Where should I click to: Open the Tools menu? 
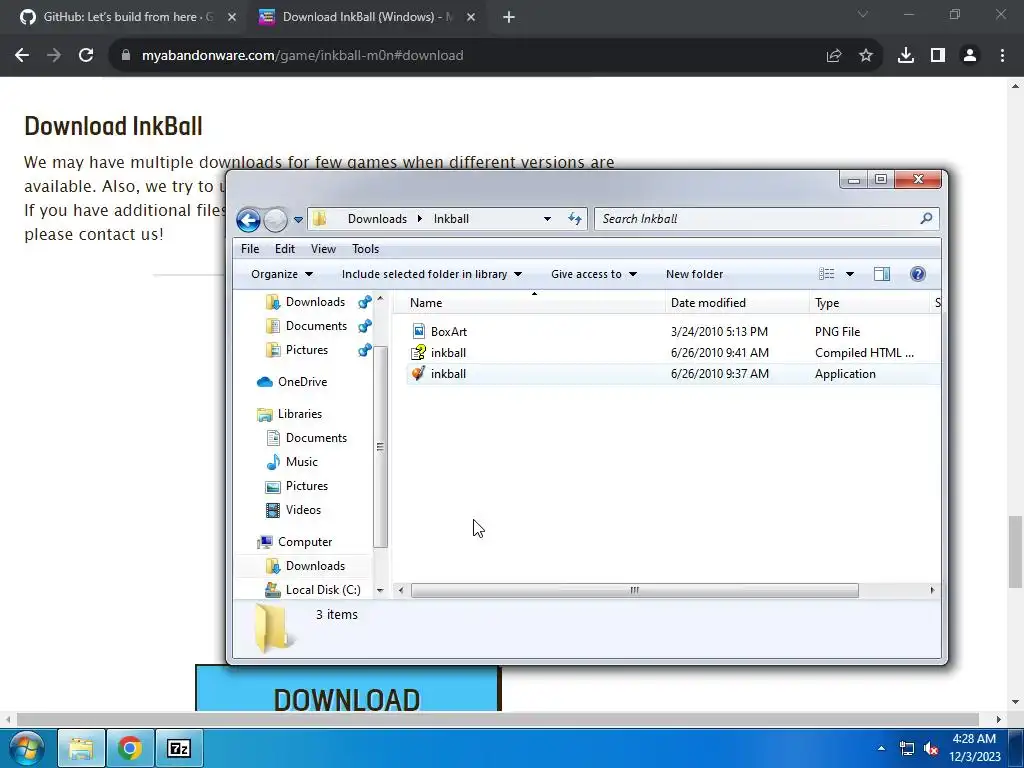pyautogui.click(x=366, y=249)
